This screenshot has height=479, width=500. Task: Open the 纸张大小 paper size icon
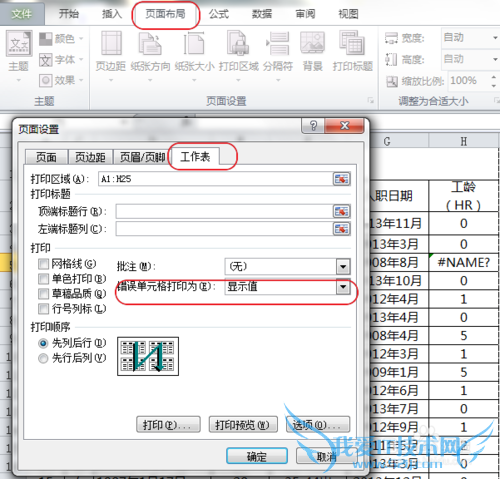click(194, 43)
